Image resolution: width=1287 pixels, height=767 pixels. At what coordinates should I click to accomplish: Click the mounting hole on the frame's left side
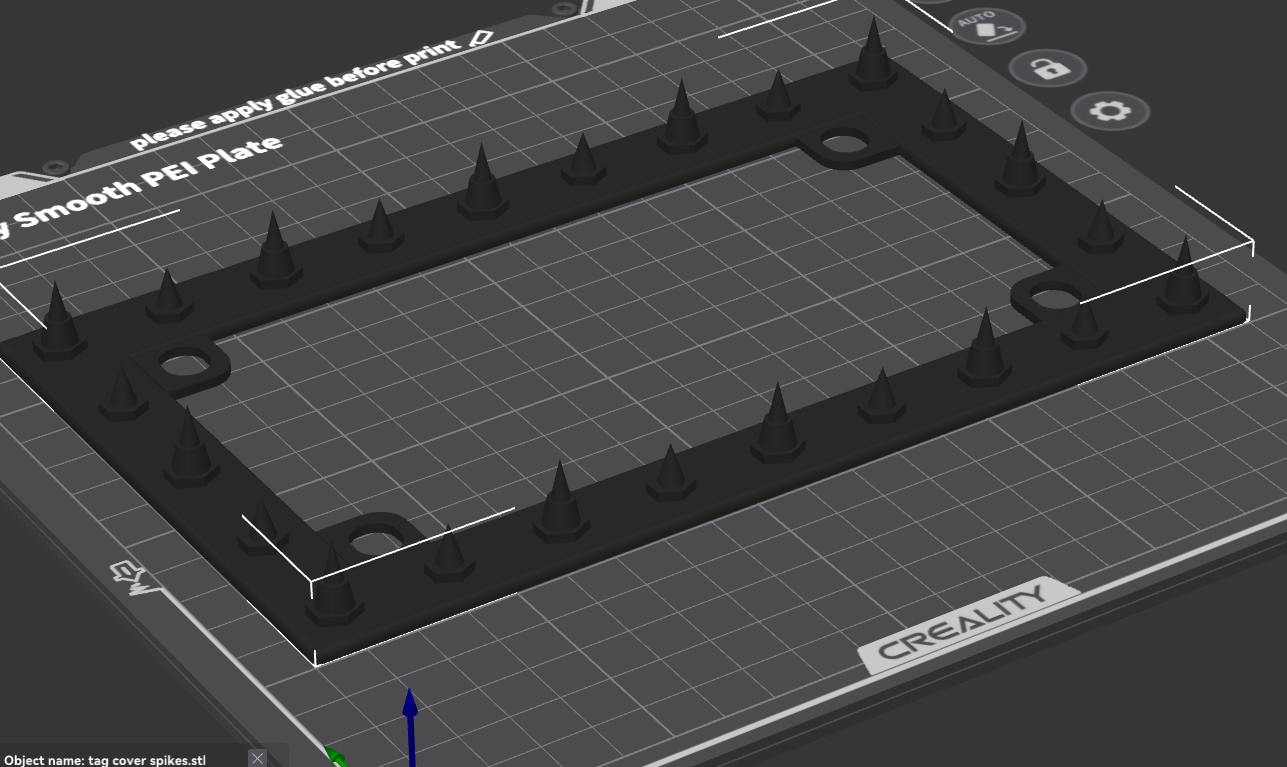(x=183, y=363)
